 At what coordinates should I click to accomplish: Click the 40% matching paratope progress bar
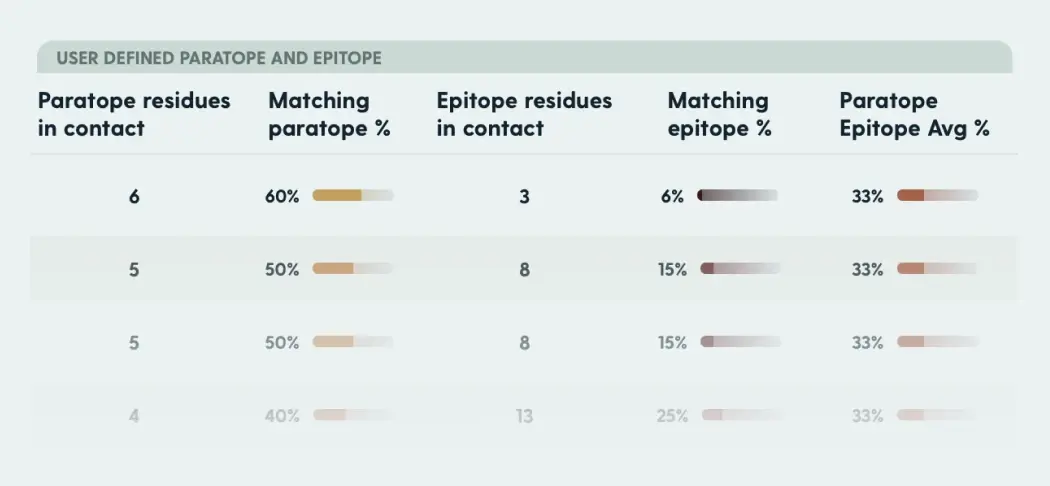(x=352, y=415)
